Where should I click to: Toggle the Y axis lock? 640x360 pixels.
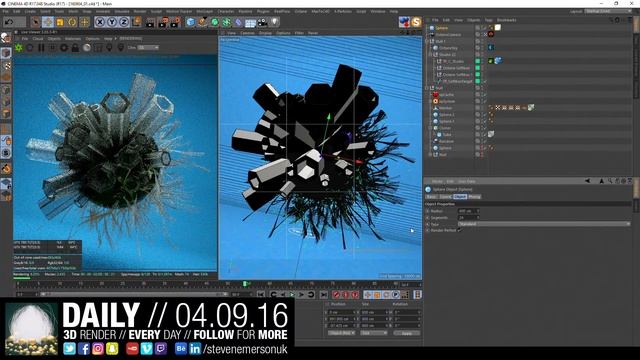point(112,22)
